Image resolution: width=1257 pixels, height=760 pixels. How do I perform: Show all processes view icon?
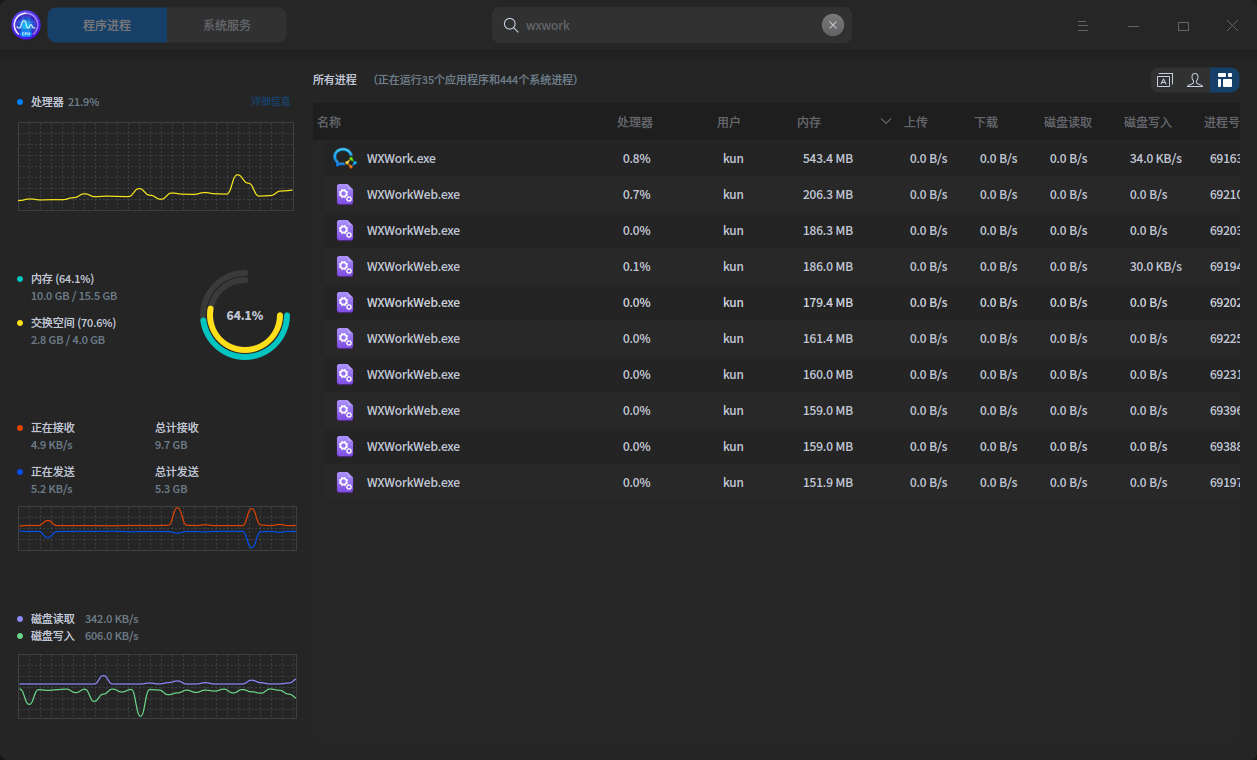click(x=1224, y=80)
